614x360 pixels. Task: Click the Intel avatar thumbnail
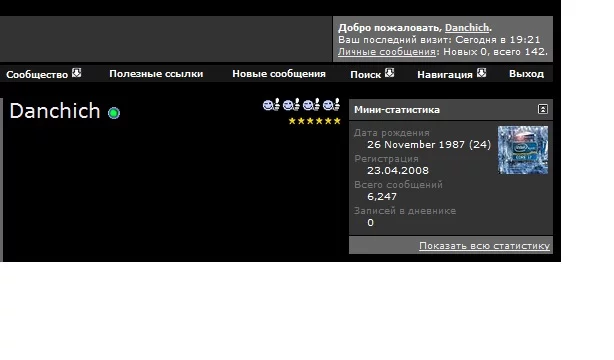tap(523, 150)
